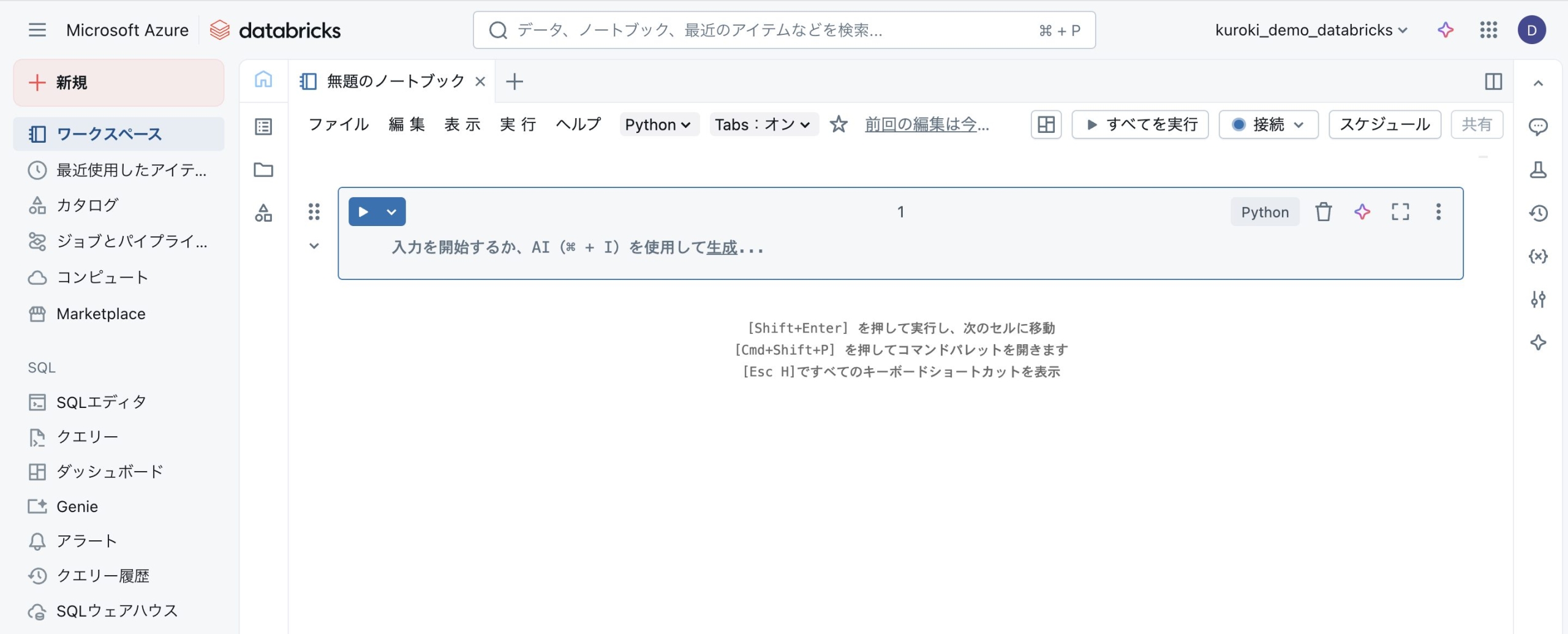Open the experiments flask icon

pyautogui.click(x=1537, y=170)
